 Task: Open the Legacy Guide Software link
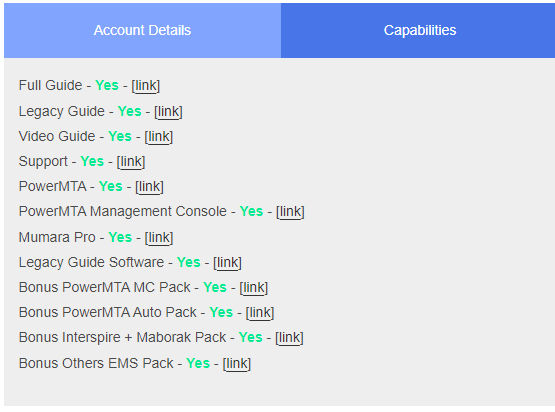pyautogui.click(x=227, y=263)
